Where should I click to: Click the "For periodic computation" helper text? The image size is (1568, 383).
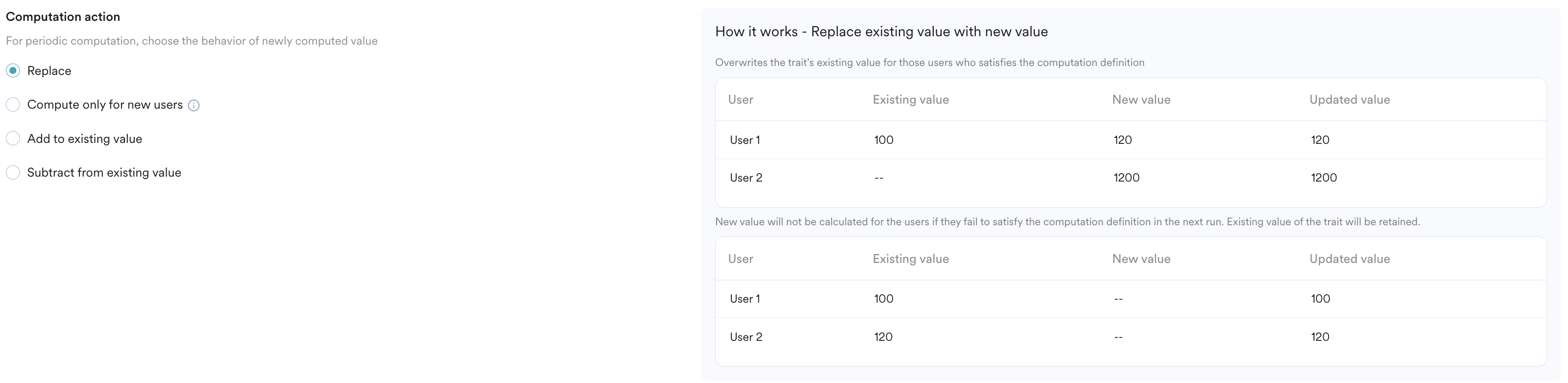[192, 41]
